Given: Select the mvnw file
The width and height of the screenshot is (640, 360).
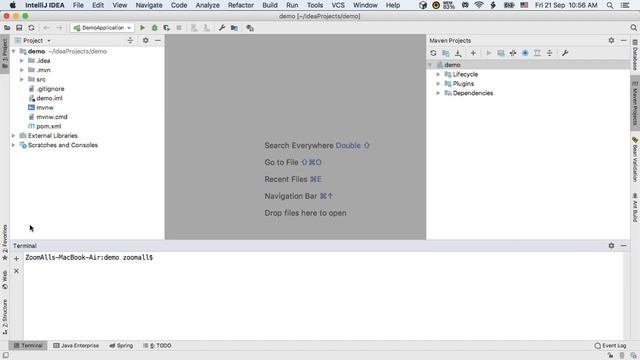Looking at the screenshot, I should pos(45,107).
